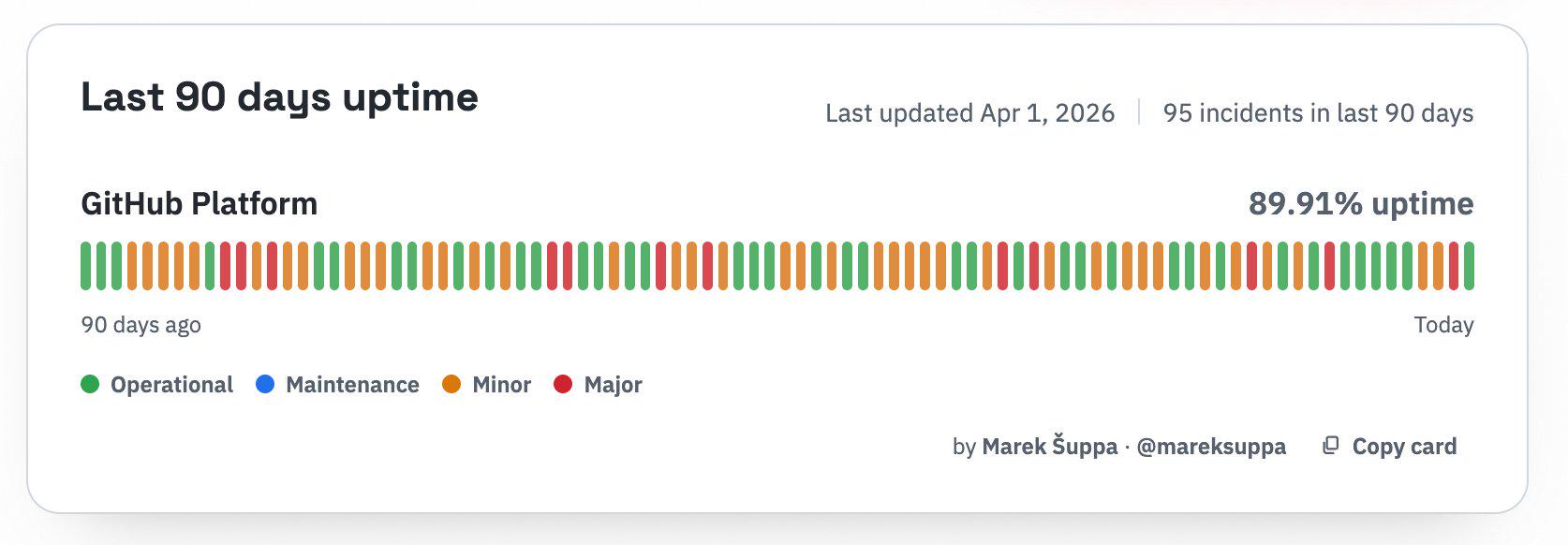Click the red bar second from the right end
1568x545 pixels.
point(1454,266)
